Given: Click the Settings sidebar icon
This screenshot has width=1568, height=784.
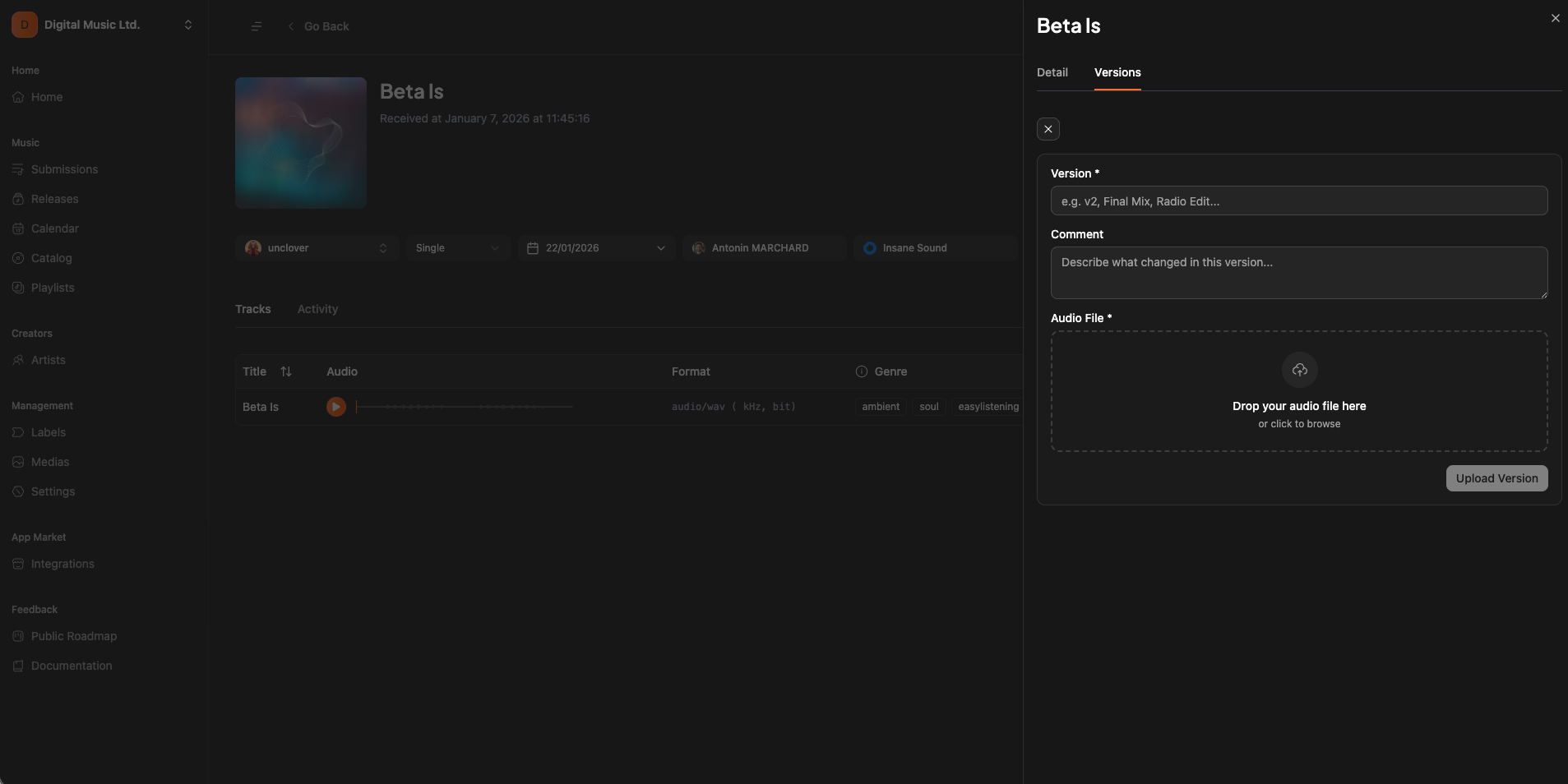Looking at the screenshot, I should (x=18, y=491).
